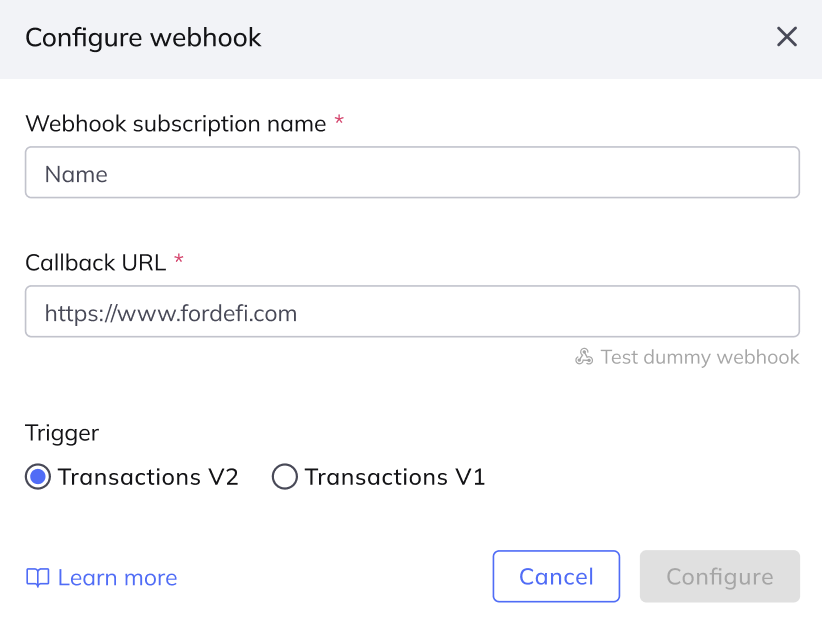Viewport: 822px width, 626px height.
Task: Click the Cancel button
Action: pos(556,576)
